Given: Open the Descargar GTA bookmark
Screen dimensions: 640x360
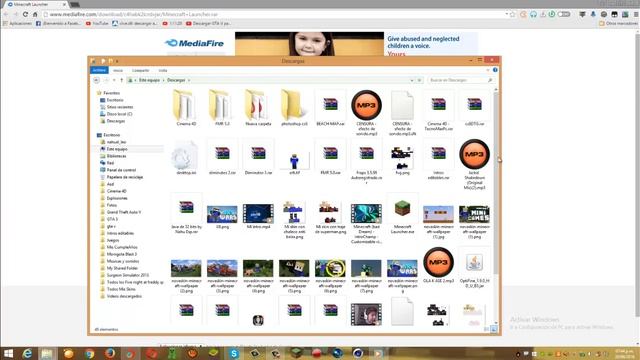Looking at the screenshot, I should [209, 24].
